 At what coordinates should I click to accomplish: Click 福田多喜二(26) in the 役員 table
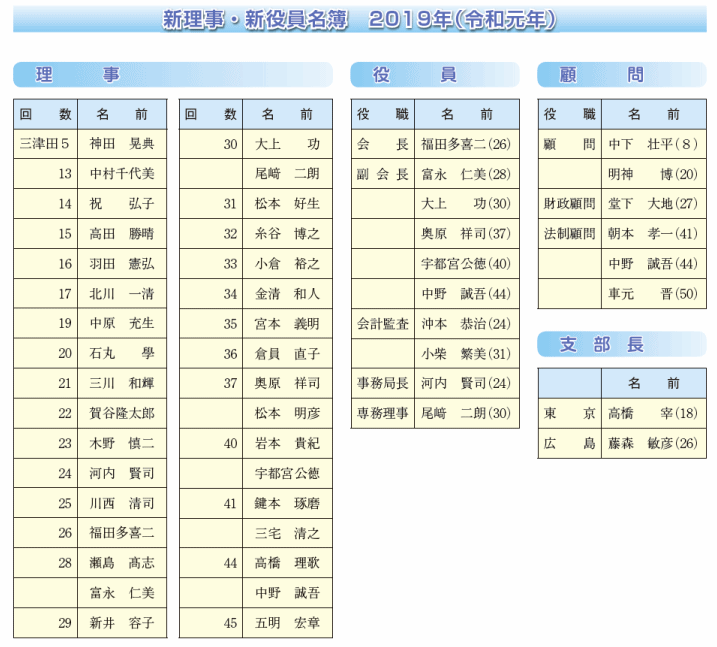point(466,144)
